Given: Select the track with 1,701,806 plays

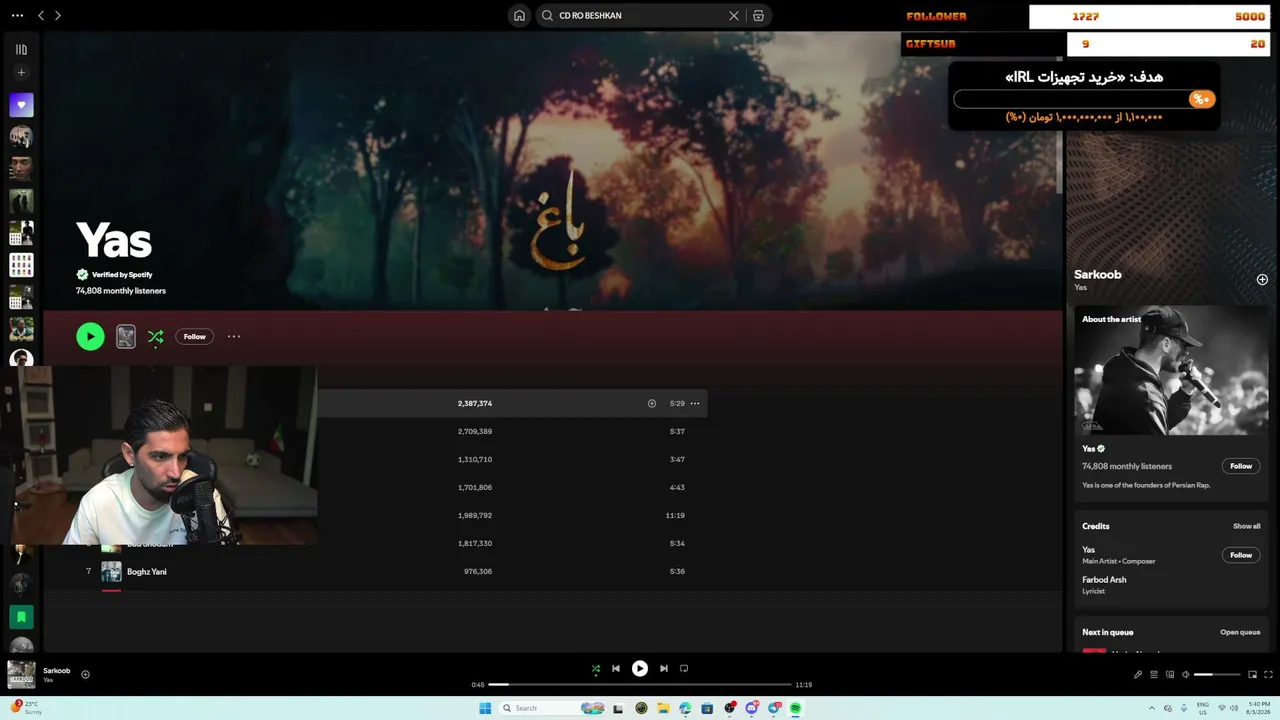Looking at the screenshot, I should [512, 488].
